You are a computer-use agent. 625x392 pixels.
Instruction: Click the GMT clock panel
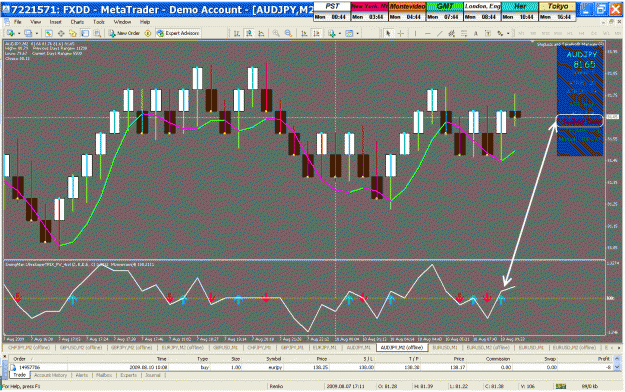(x=444, y=11)
